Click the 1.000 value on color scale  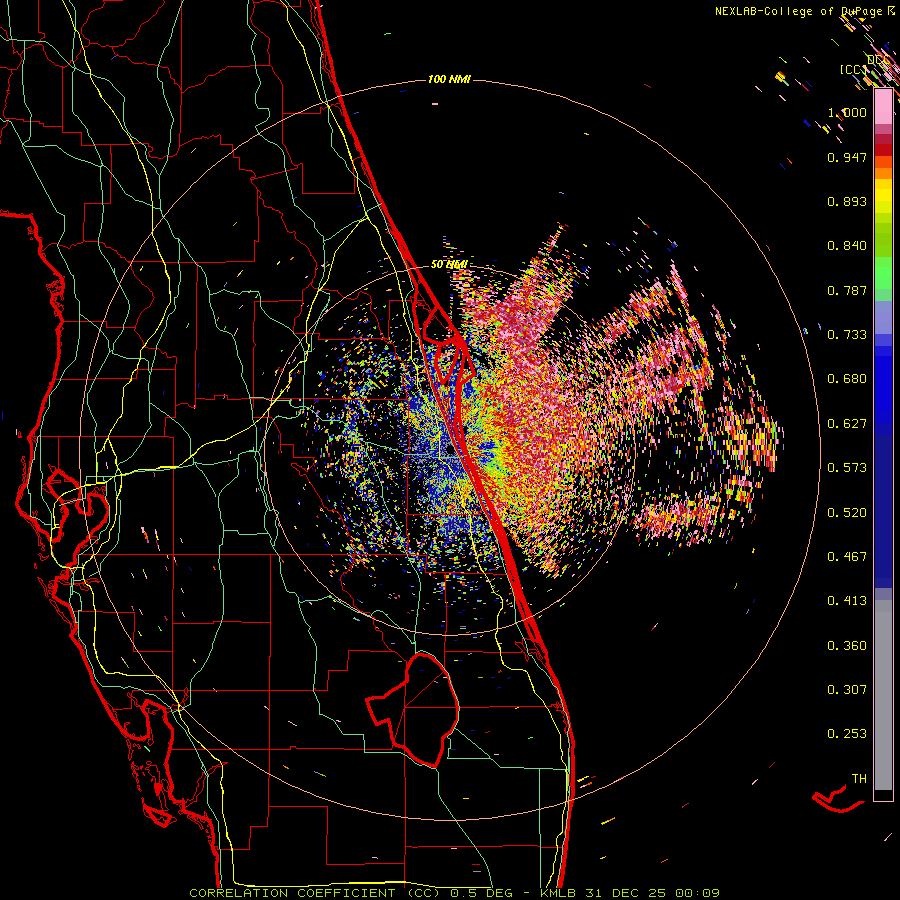[x=847, y=112]
